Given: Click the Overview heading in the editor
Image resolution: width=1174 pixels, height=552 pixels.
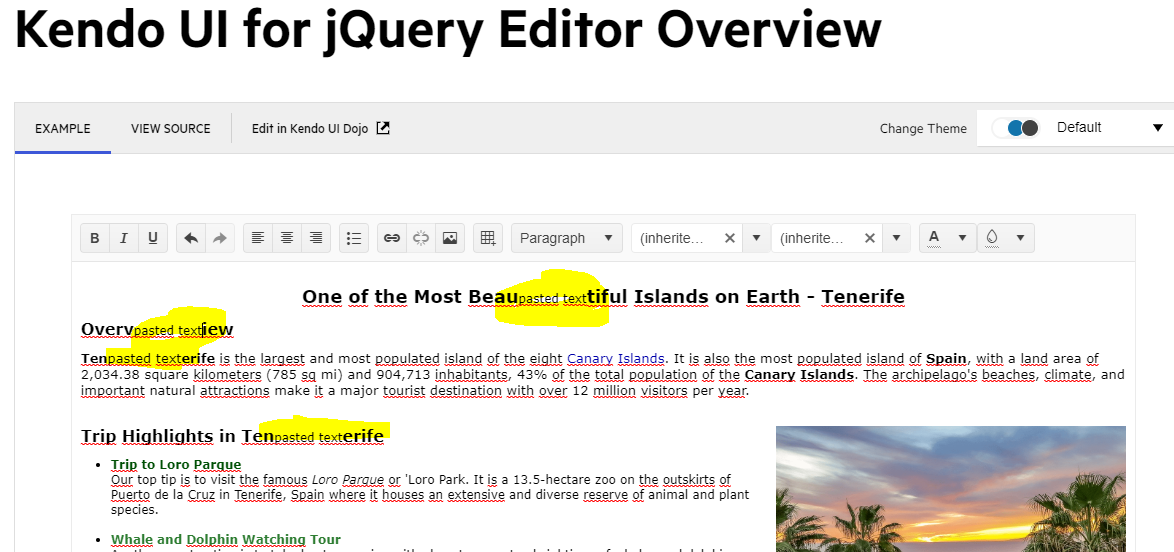Looking at the screenshot, I should pos(157,330).
